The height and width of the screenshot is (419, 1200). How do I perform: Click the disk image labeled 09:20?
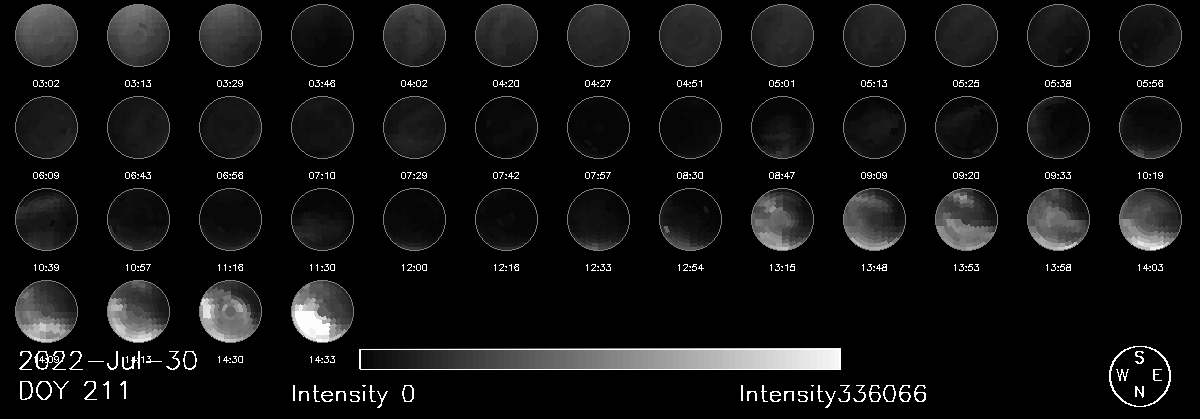coord(966,126)
